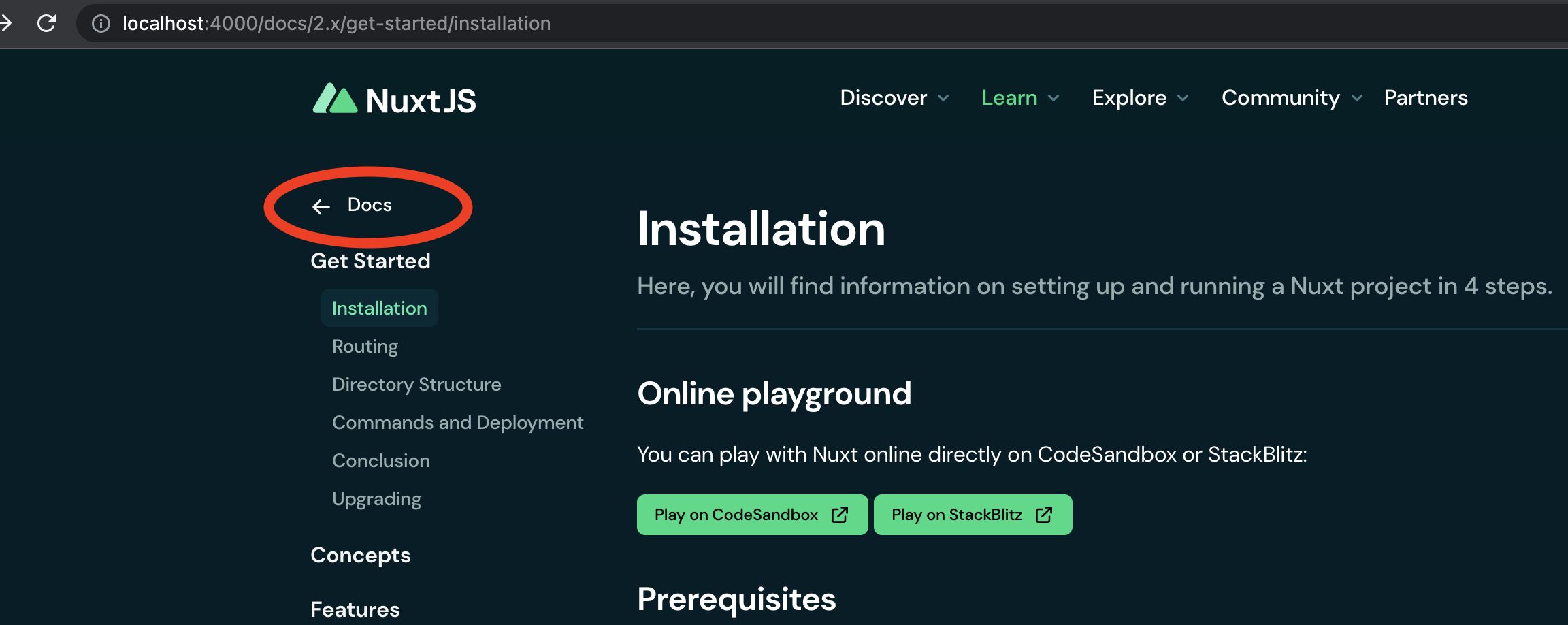Expand the Explore menu chevron
The image size is (1568, 625).
1183,98
